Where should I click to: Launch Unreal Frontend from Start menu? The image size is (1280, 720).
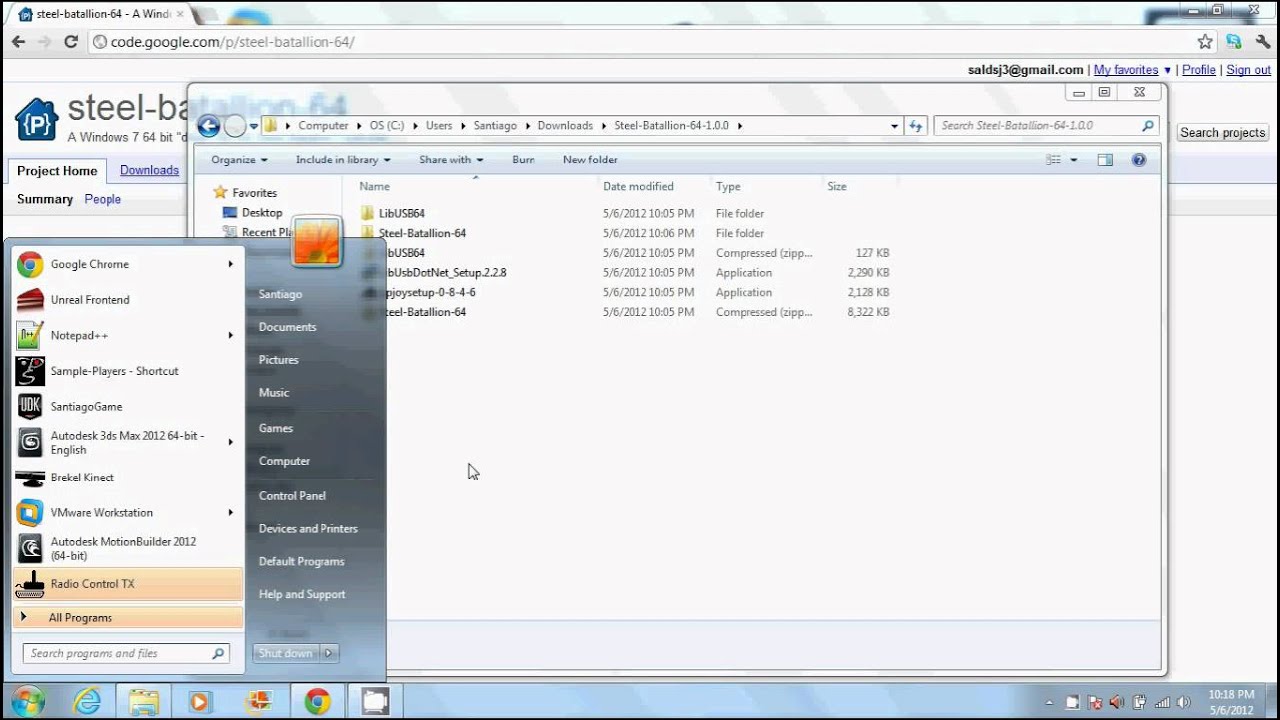(x=127, y=300)
